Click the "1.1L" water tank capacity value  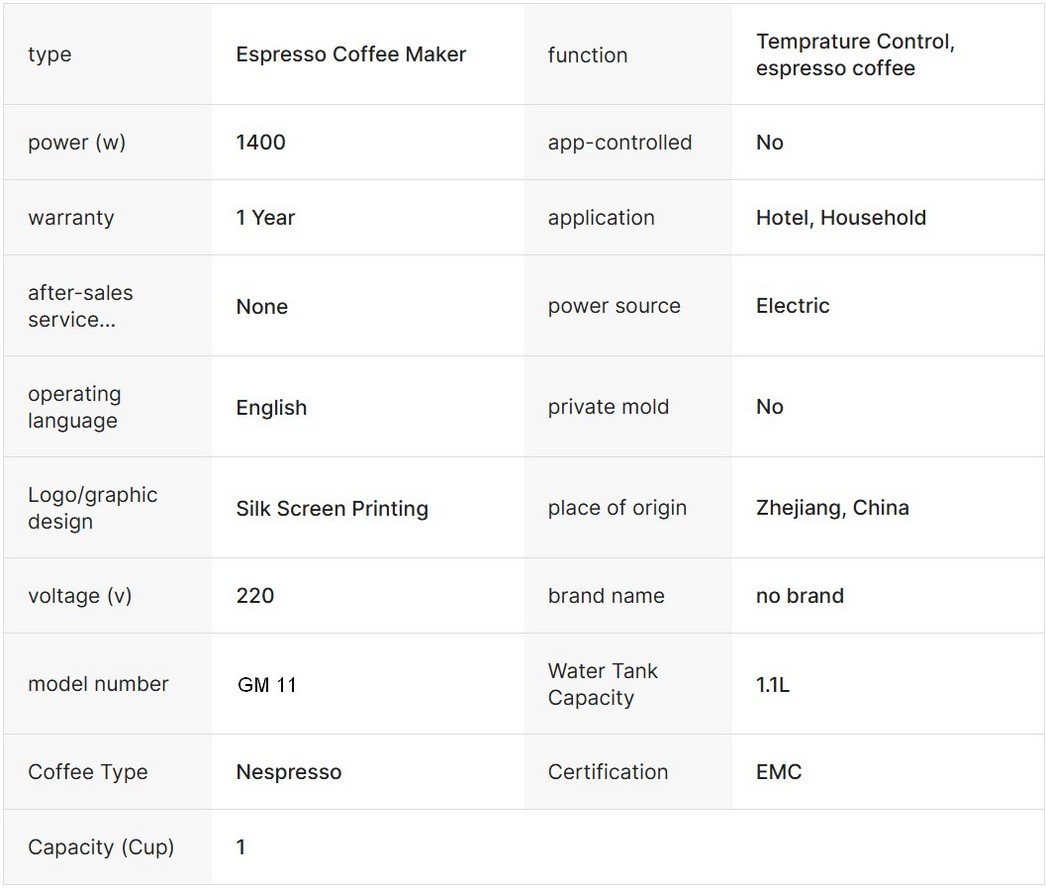point(773,685)
